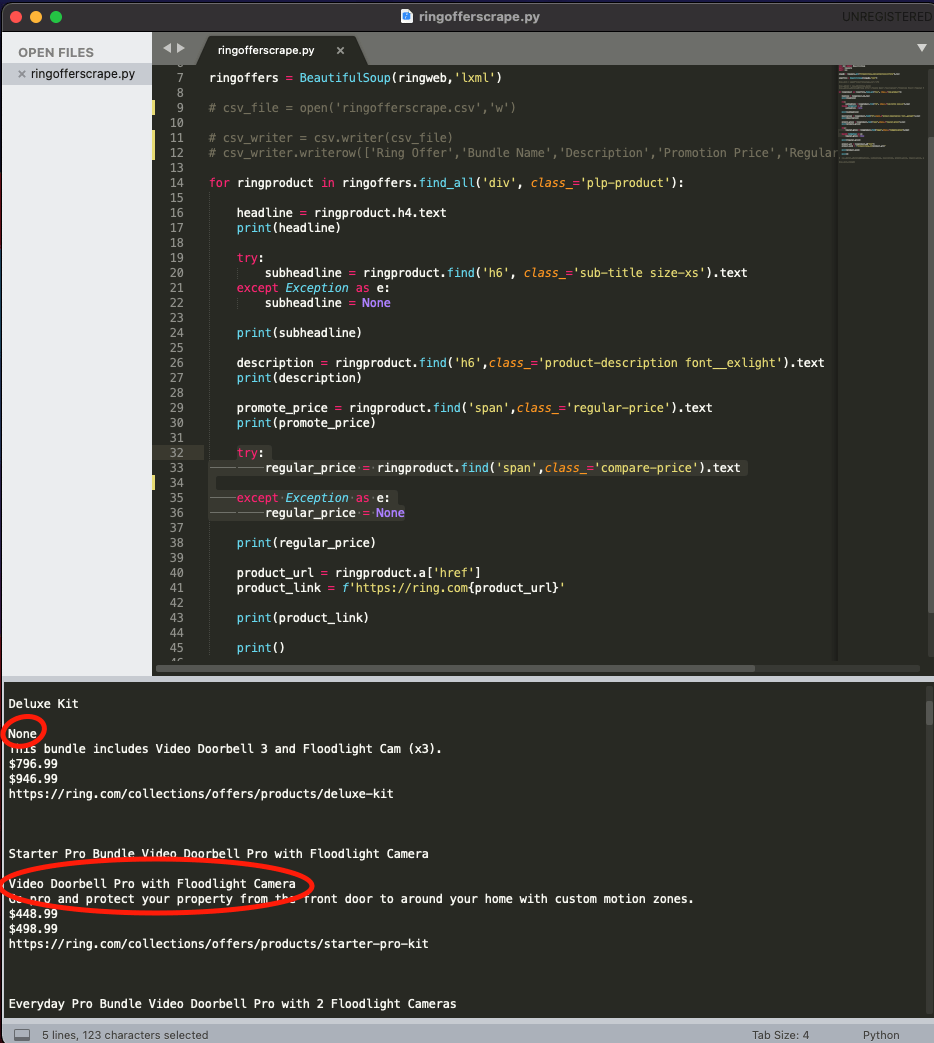The width and height of the screenshot is (934, 1043).
Task: Open the Tab Size: 4 settings
Action: coord(780,1035)
